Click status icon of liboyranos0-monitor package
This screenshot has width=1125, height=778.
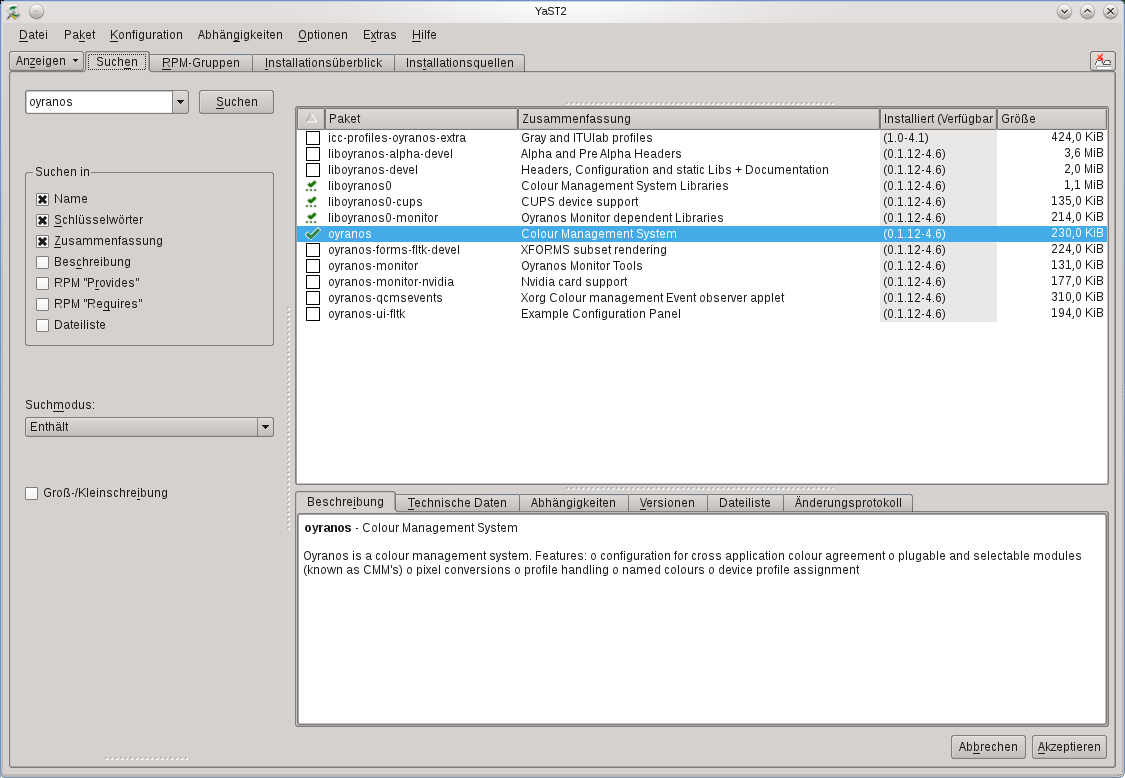pos(312,218)
